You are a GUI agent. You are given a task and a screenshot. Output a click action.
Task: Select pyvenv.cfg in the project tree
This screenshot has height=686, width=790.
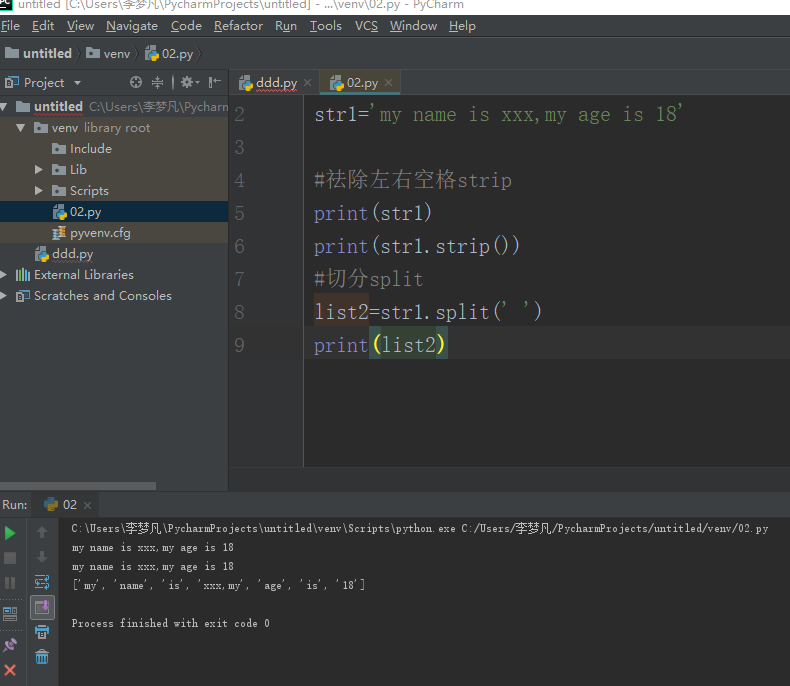tap(100, 233)
